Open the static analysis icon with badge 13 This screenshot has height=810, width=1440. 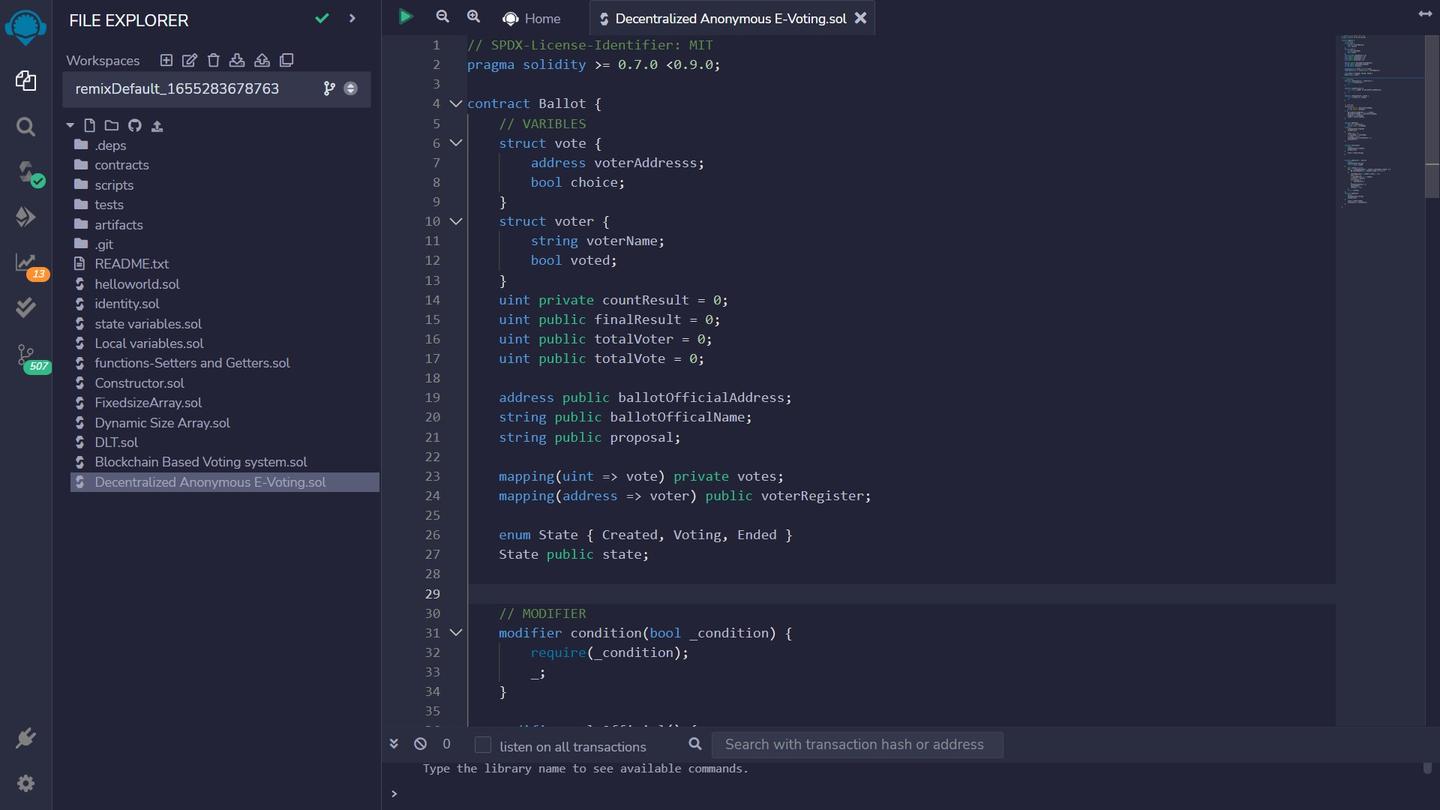(x=29, y=265)
